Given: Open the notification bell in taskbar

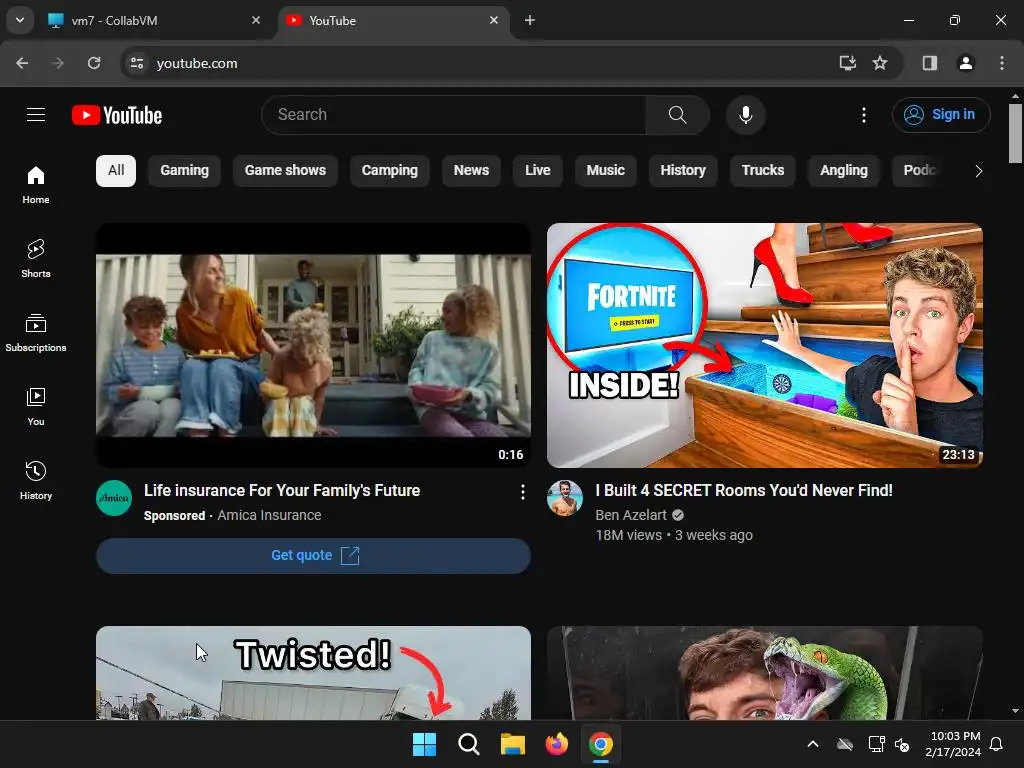Looking at the screenshot, I should click(x=997, y=744).
